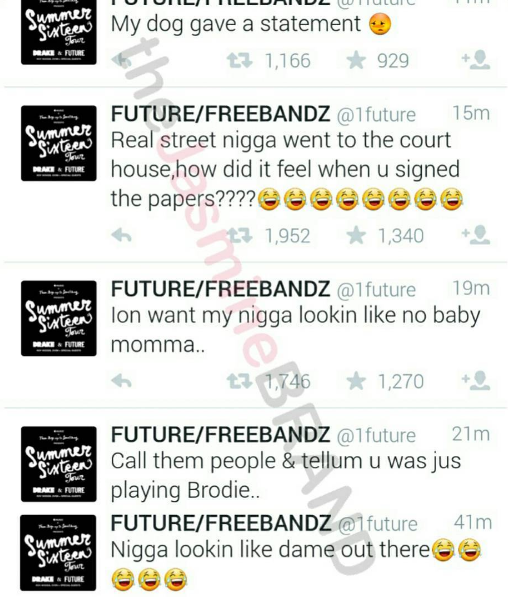Open @1future handle on 15m tweet
Screen dimensions: 508x597
tap(376, 115)
